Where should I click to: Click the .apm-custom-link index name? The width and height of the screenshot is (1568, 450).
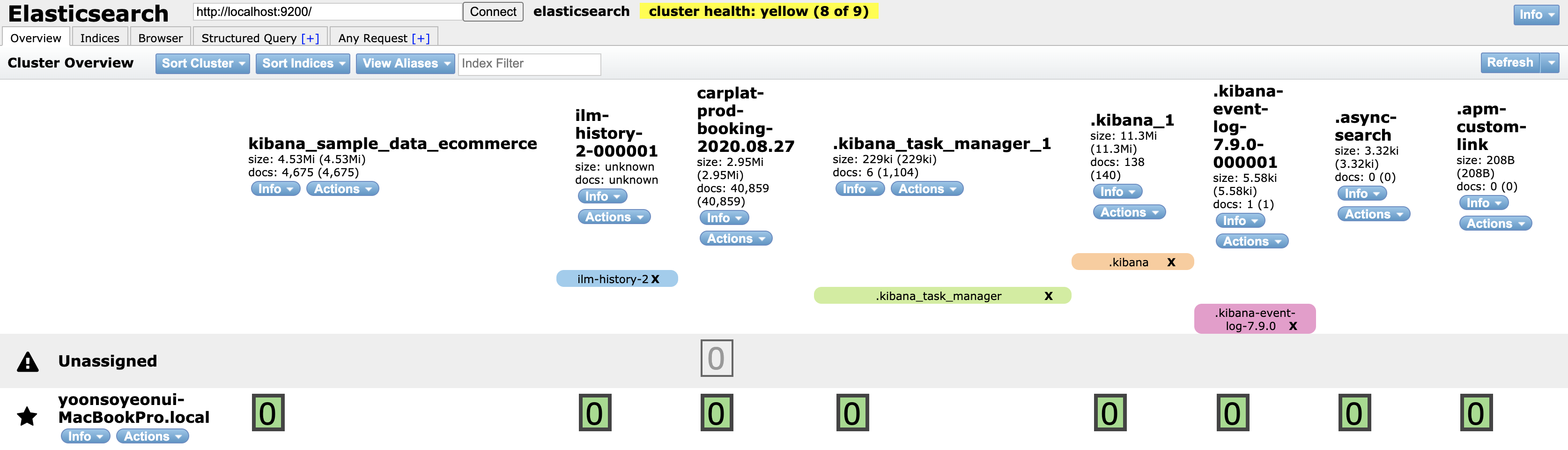1491,127
